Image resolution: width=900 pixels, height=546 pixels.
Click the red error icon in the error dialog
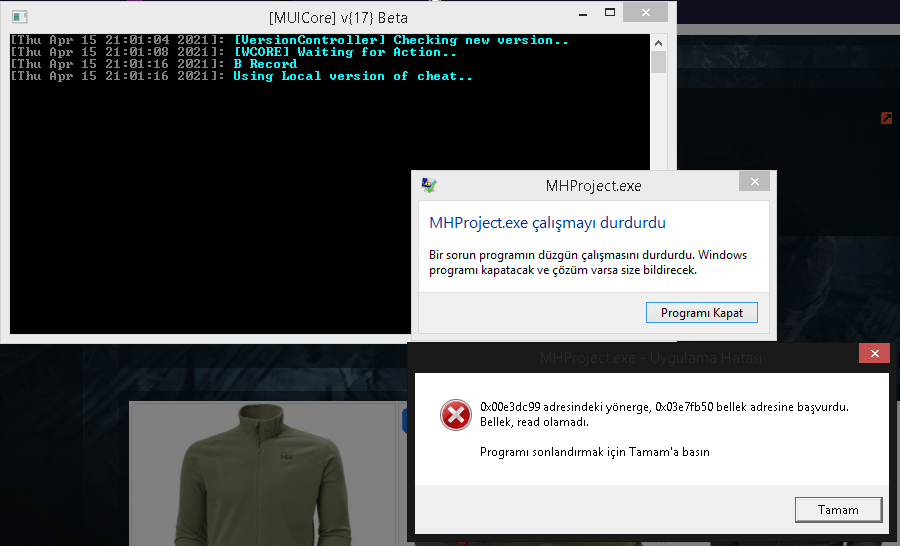456,415
